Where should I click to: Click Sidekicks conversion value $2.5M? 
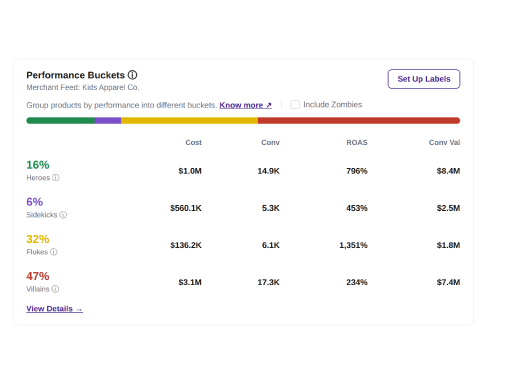click(448, 208)
